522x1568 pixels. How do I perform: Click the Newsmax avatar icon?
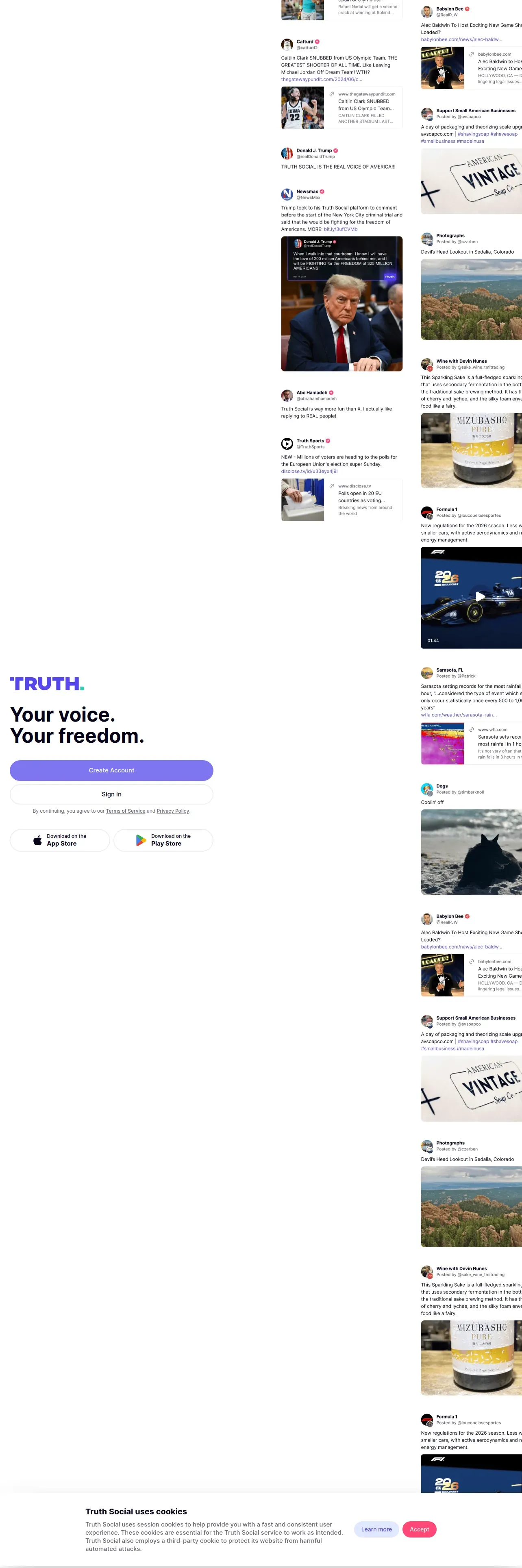(x=287, y=194)
